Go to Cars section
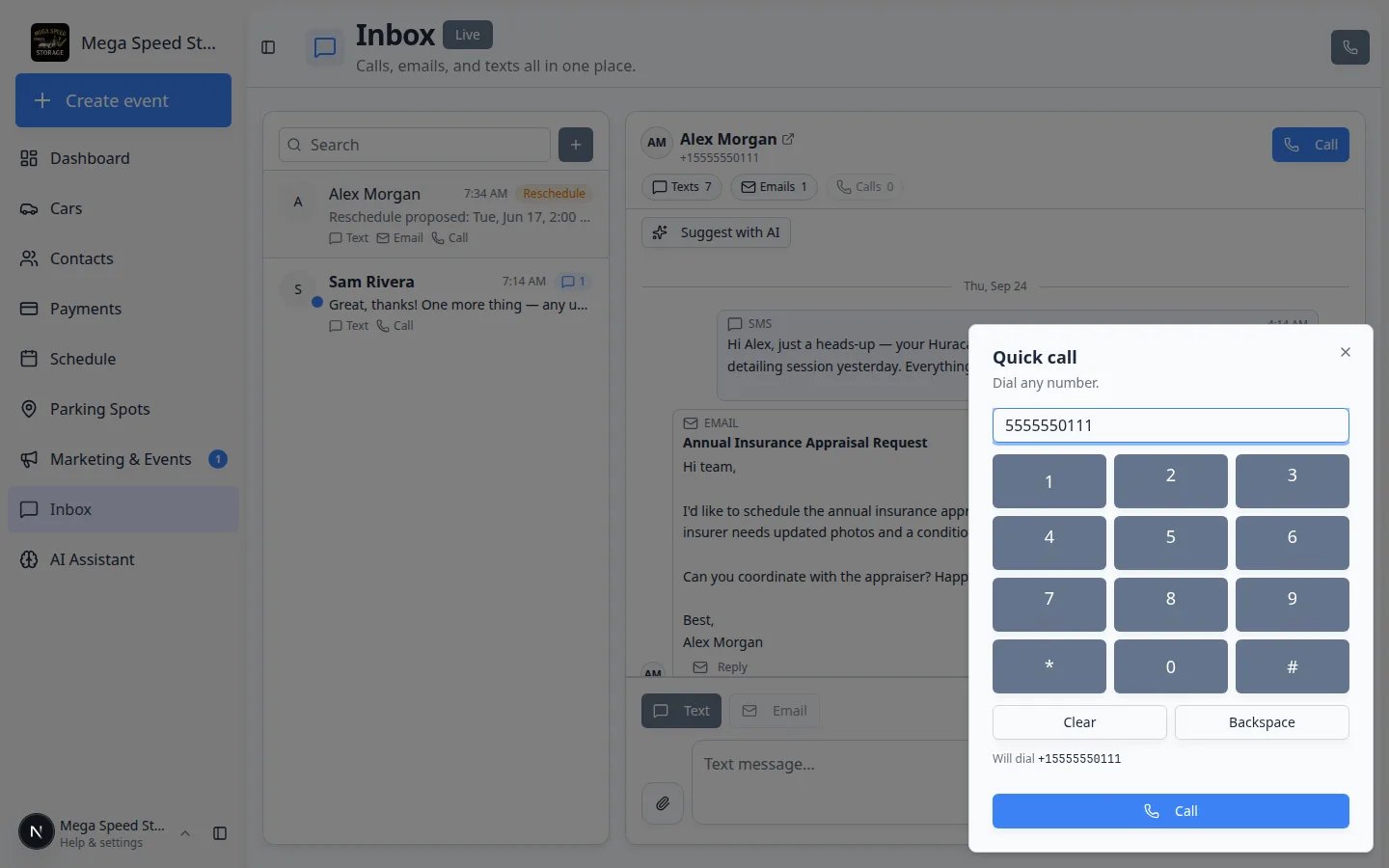The image size is (1389, 868). [123, 208]
